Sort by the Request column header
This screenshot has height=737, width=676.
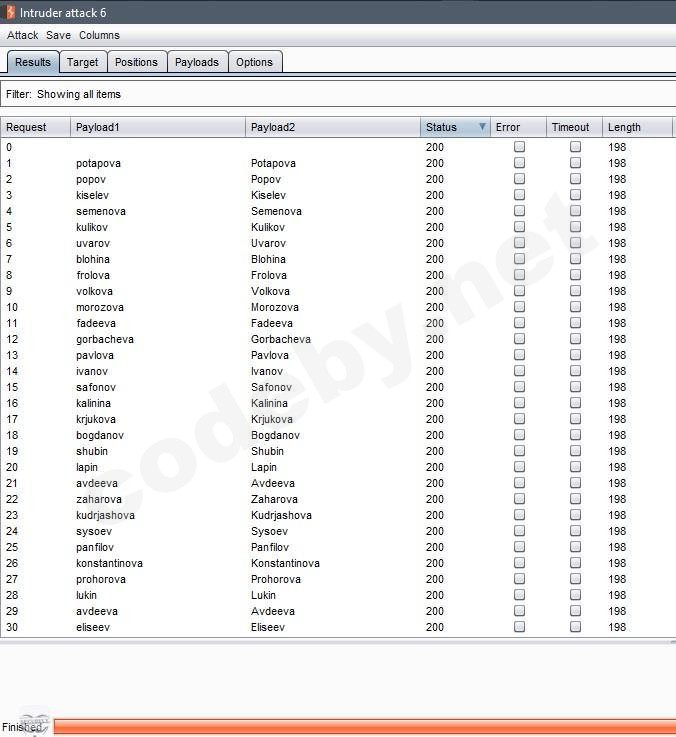tap(35, 127)
